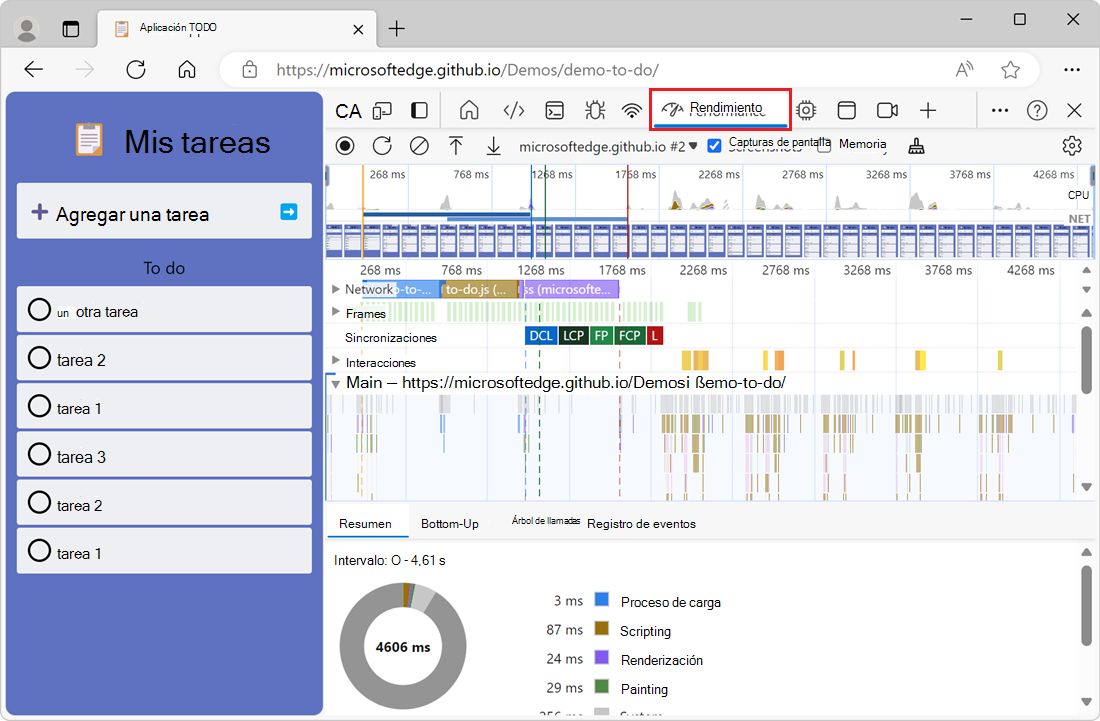Download the performance profile
Viewport: 1100px width, 721px height.
point(493,145)
